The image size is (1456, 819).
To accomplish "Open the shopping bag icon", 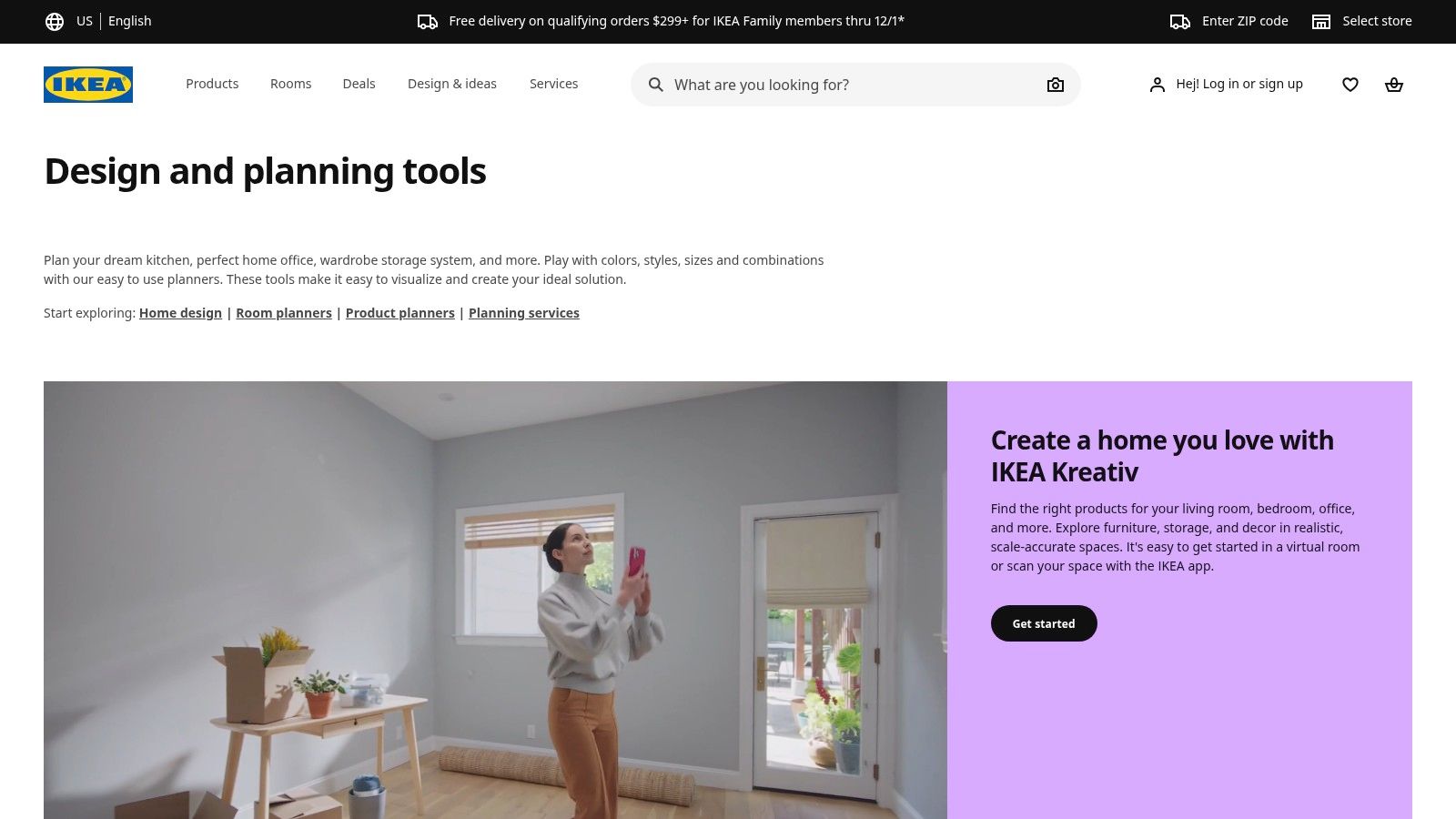I will click(x=1394, y=85).
